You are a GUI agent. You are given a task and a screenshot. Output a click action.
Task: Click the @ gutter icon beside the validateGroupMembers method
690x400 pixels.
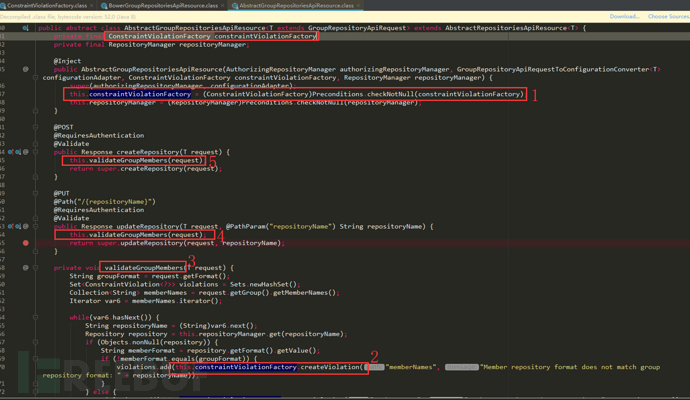tap(26, 268)
